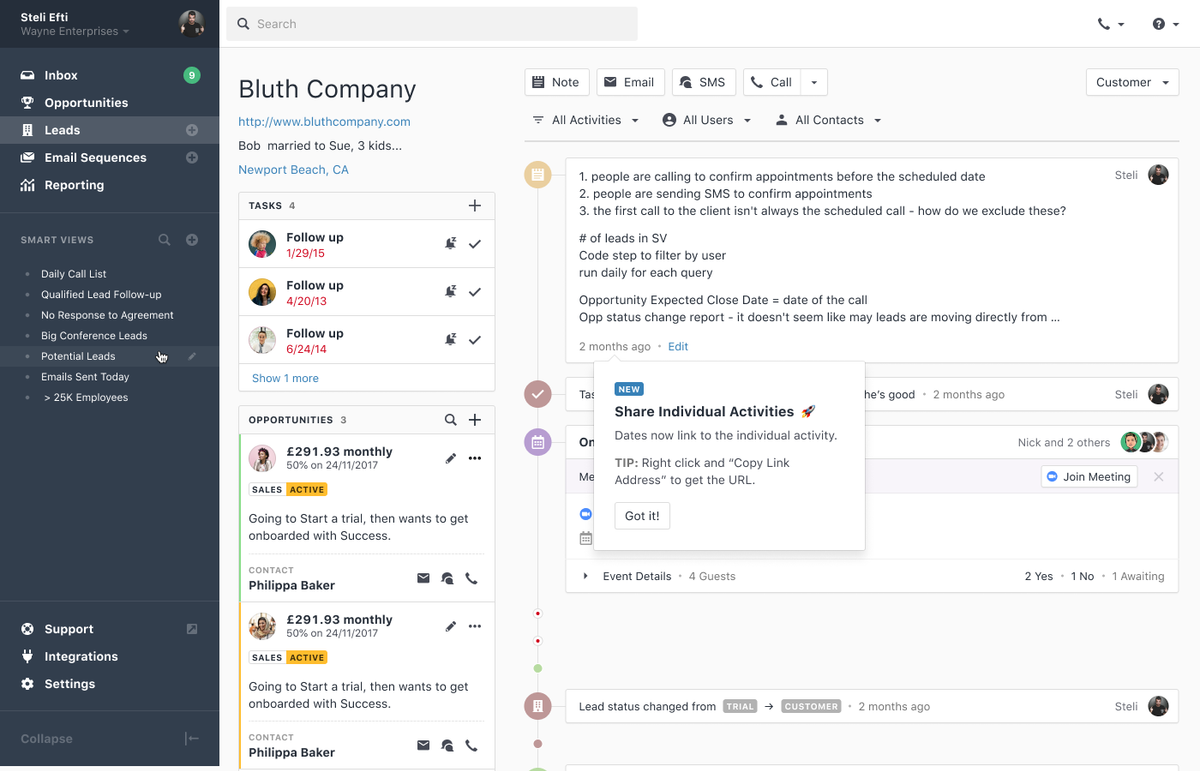Open the help question mark menu

pos(1165,24)
